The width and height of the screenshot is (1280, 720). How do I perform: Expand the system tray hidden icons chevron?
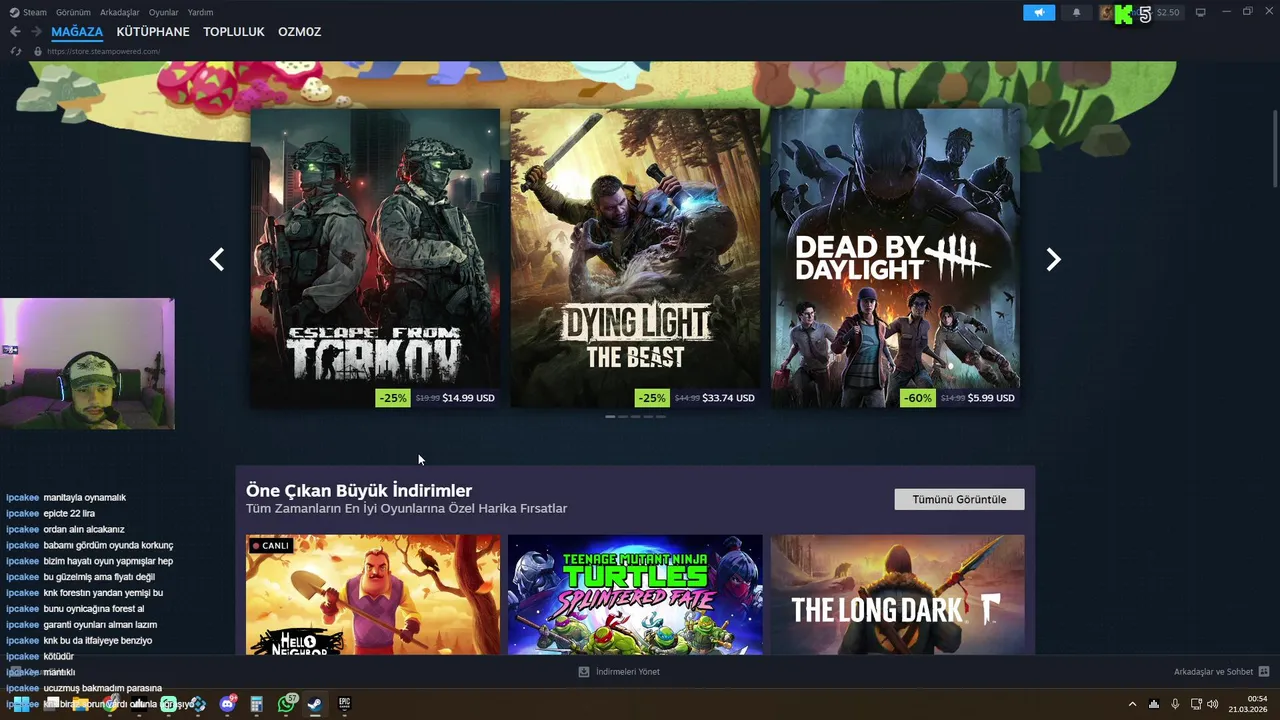1132,704
